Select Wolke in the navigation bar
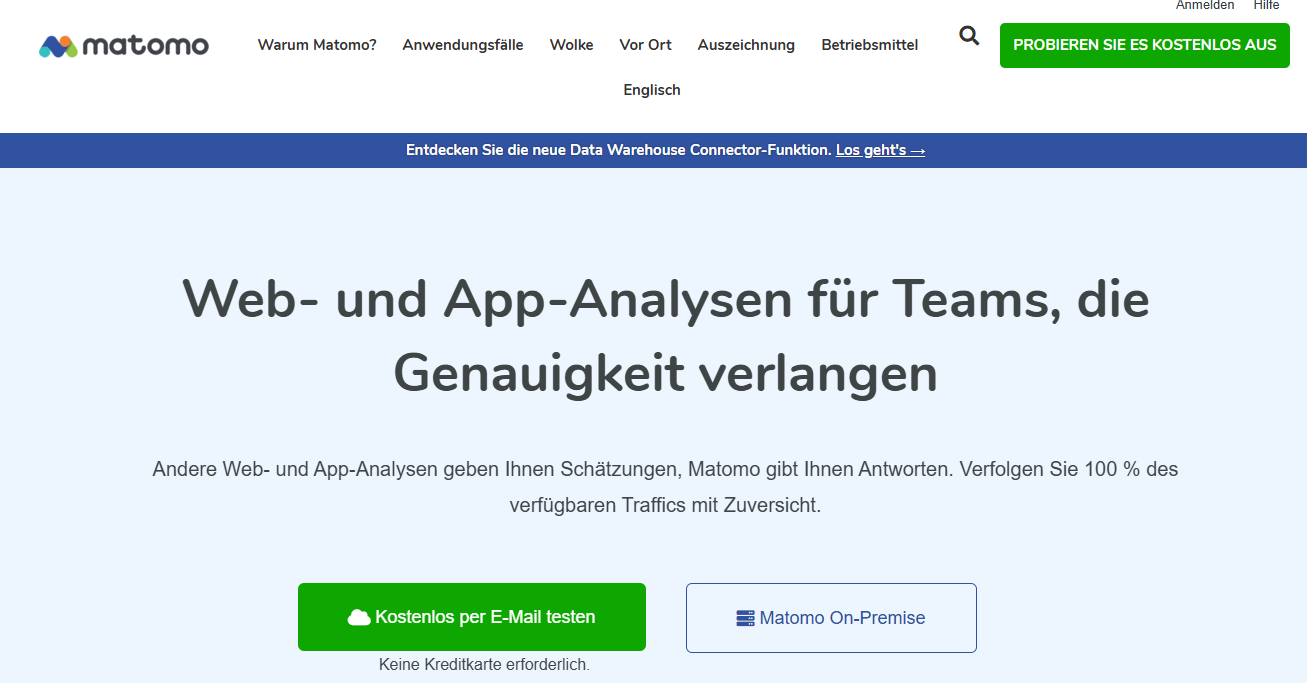The height and width of the screenshot is (683, 1307). tap(571, 45)
